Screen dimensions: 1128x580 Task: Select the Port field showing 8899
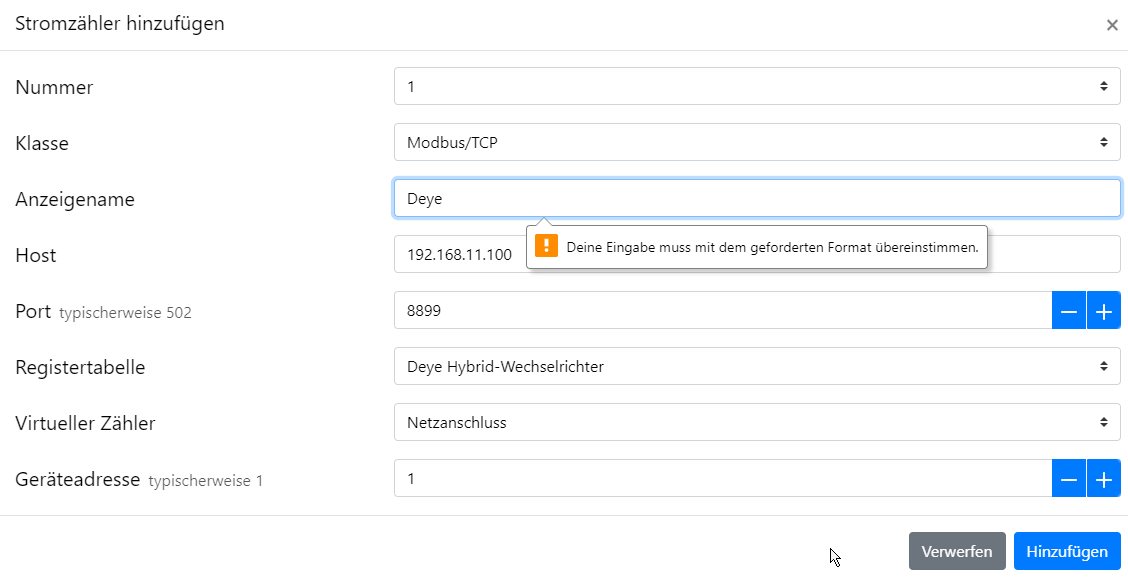pos(723,311)
